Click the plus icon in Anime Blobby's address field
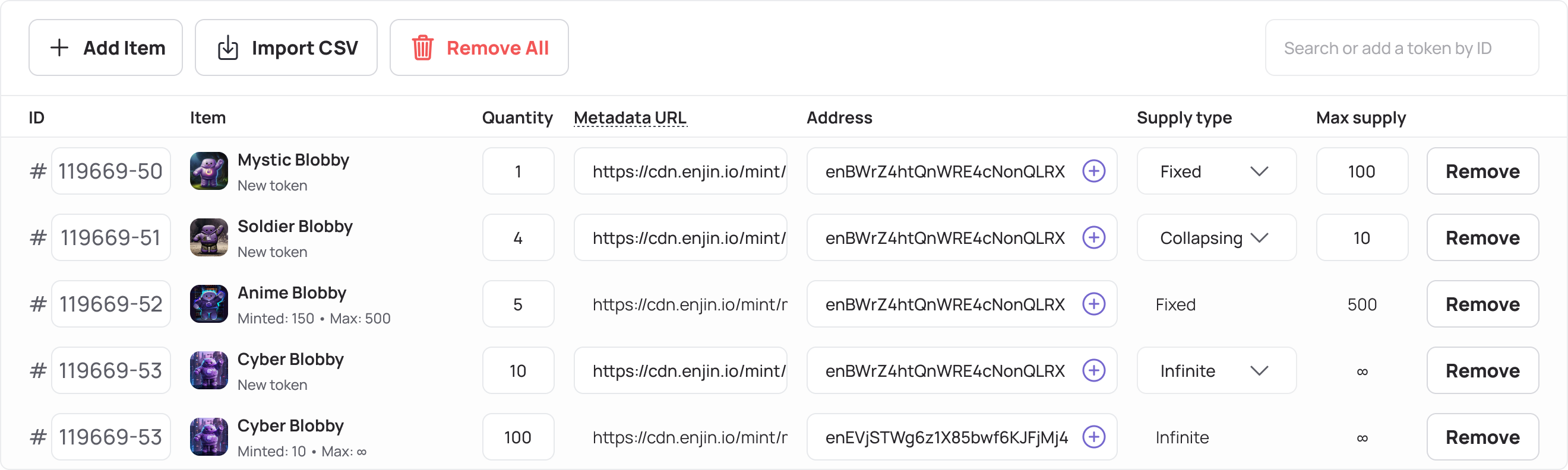The height and width of the screenshot is (470, 1568). click(1094, 304)
